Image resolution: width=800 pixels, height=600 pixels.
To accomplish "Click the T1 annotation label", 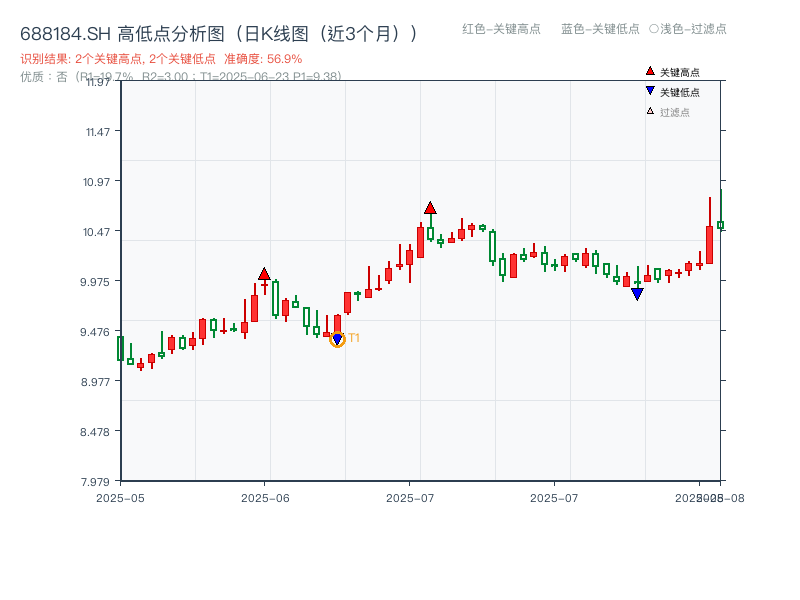I will point(355,339).
